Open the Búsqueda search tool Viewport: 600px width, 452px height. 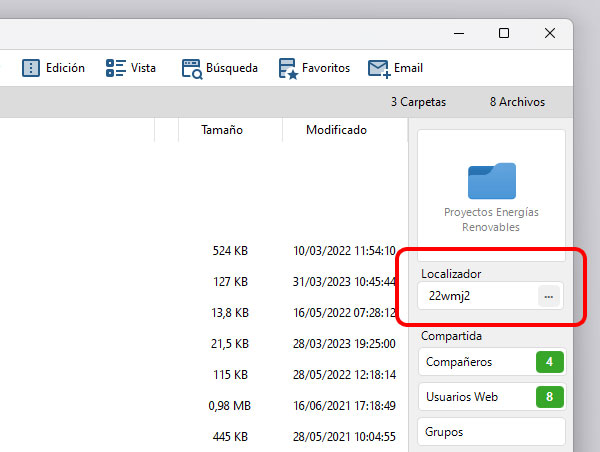coord(220,68)
